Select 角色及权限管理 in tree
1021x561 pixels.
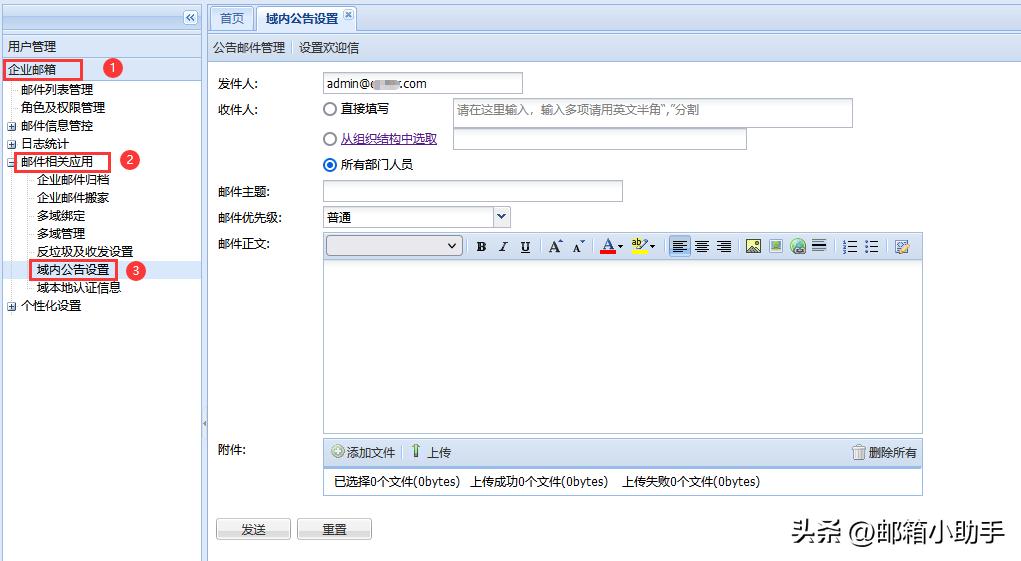[x=63, y=107]
